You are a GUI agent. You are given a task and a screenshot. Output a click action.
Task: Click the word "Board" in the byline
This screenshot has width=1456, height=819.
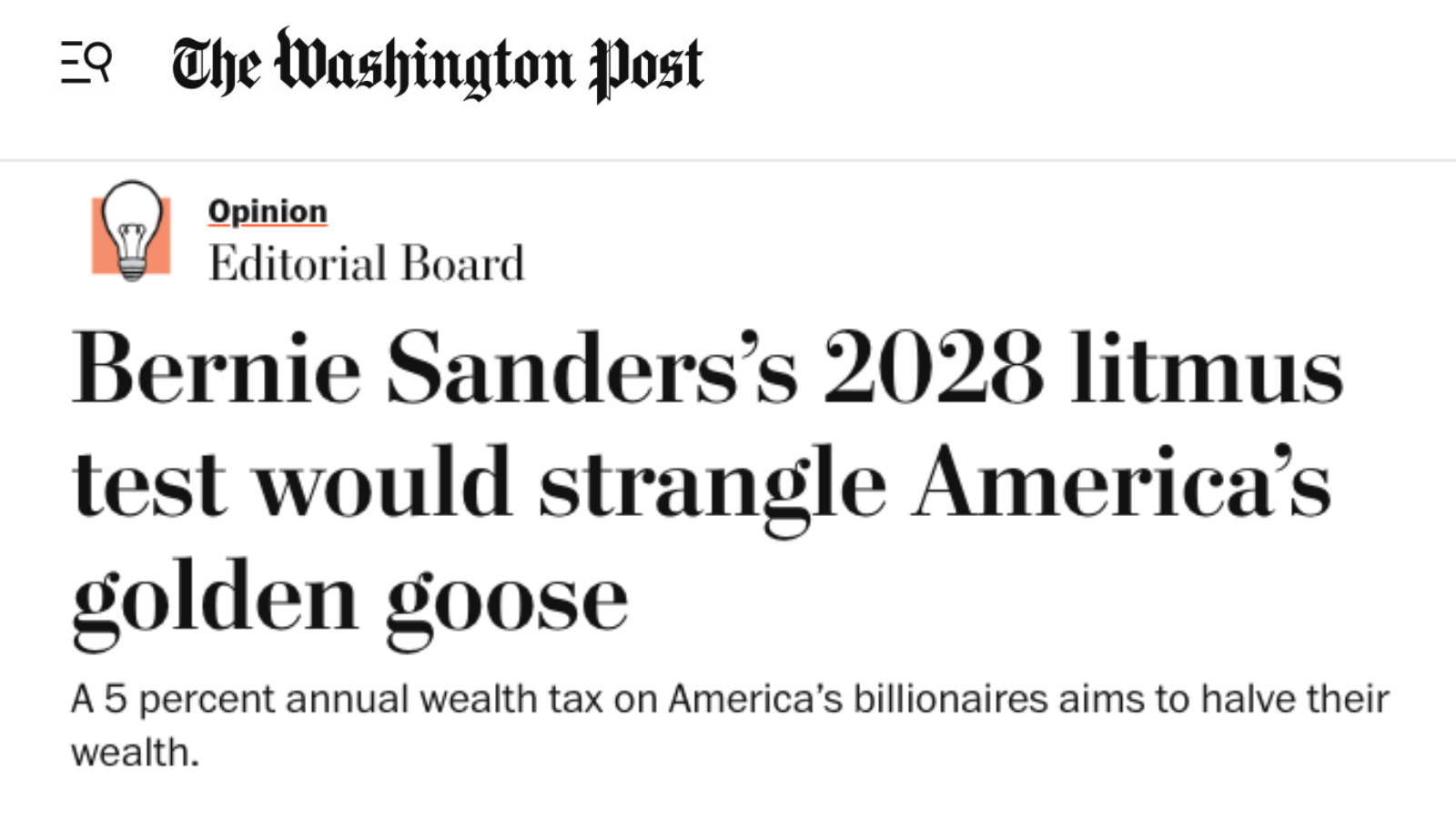click(x=462, y=264)
